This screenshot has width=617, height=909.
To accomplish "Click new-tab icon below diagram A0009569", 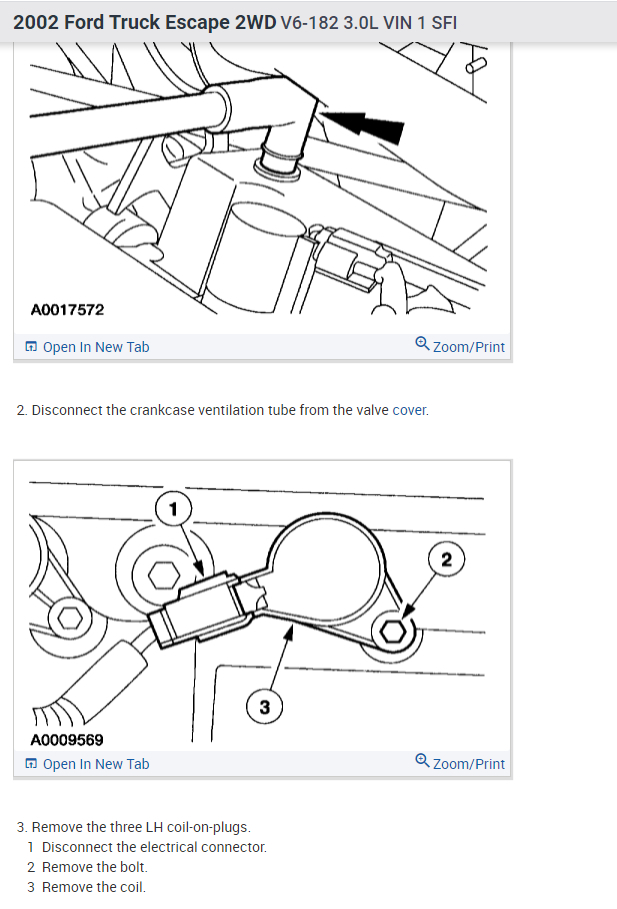I will (x=31, y=763).
